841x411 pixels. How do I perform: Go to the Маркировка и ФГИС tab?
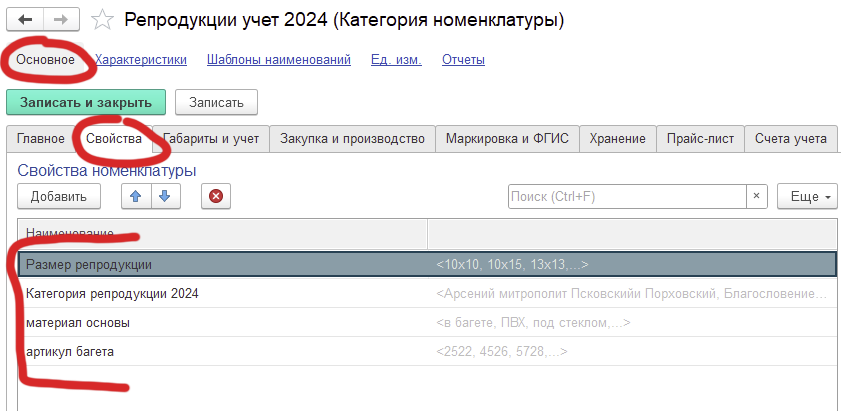coord(507,139)
